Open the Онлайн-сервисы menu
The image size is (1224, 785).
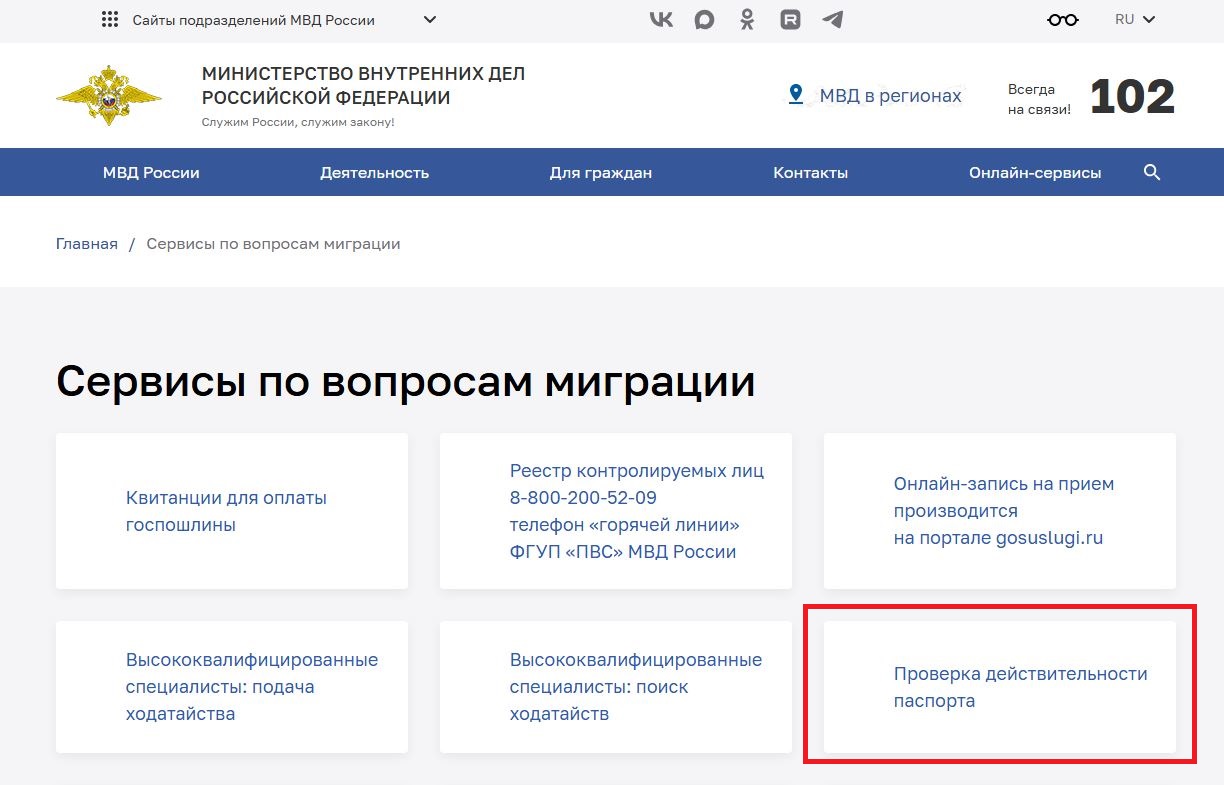1035,172
